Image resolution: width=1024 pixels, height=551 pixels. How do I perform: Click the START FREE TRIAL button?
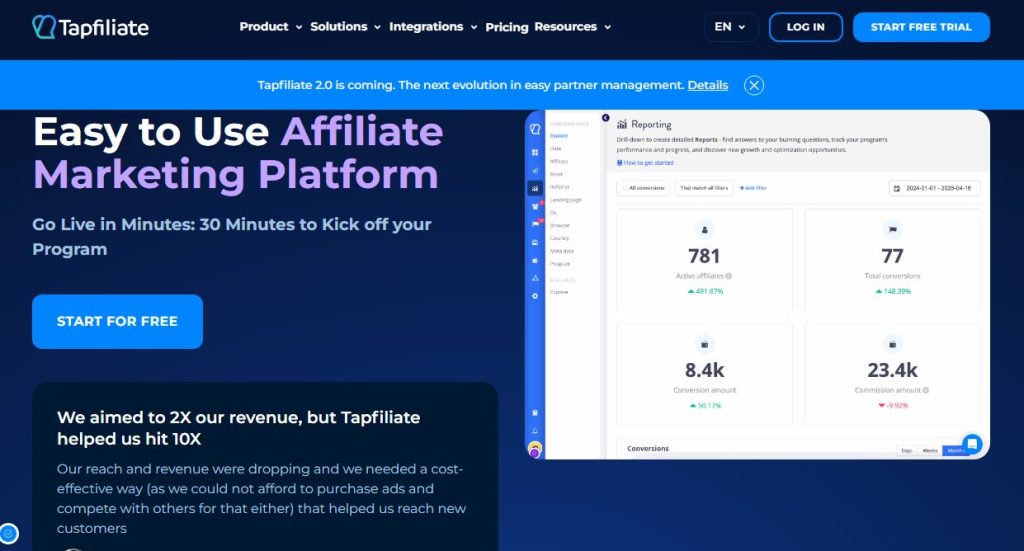(921, 27)
